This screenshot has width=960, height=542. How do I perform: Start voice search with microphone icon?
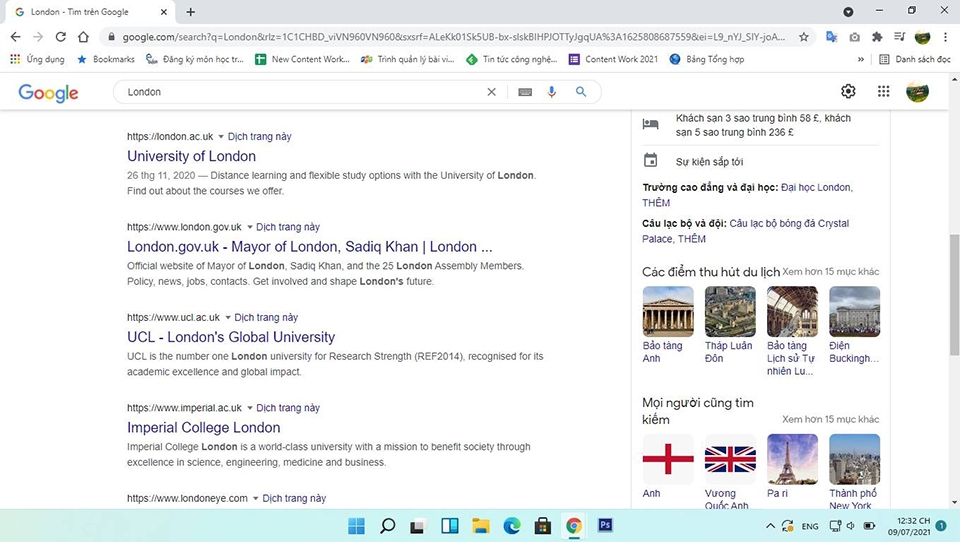pyautogui.click(x=552, y=92)
